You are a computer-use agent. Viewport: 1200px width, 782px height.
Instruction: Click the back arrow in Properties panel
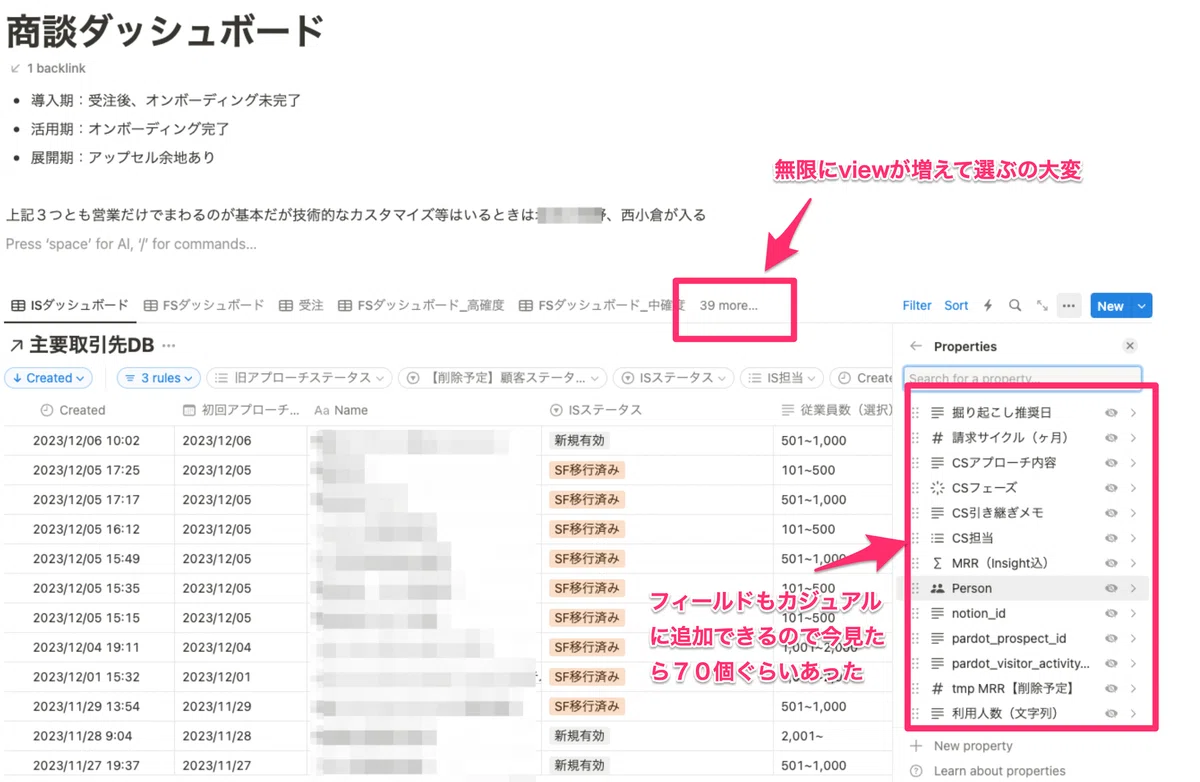click(x=916, y=346)
